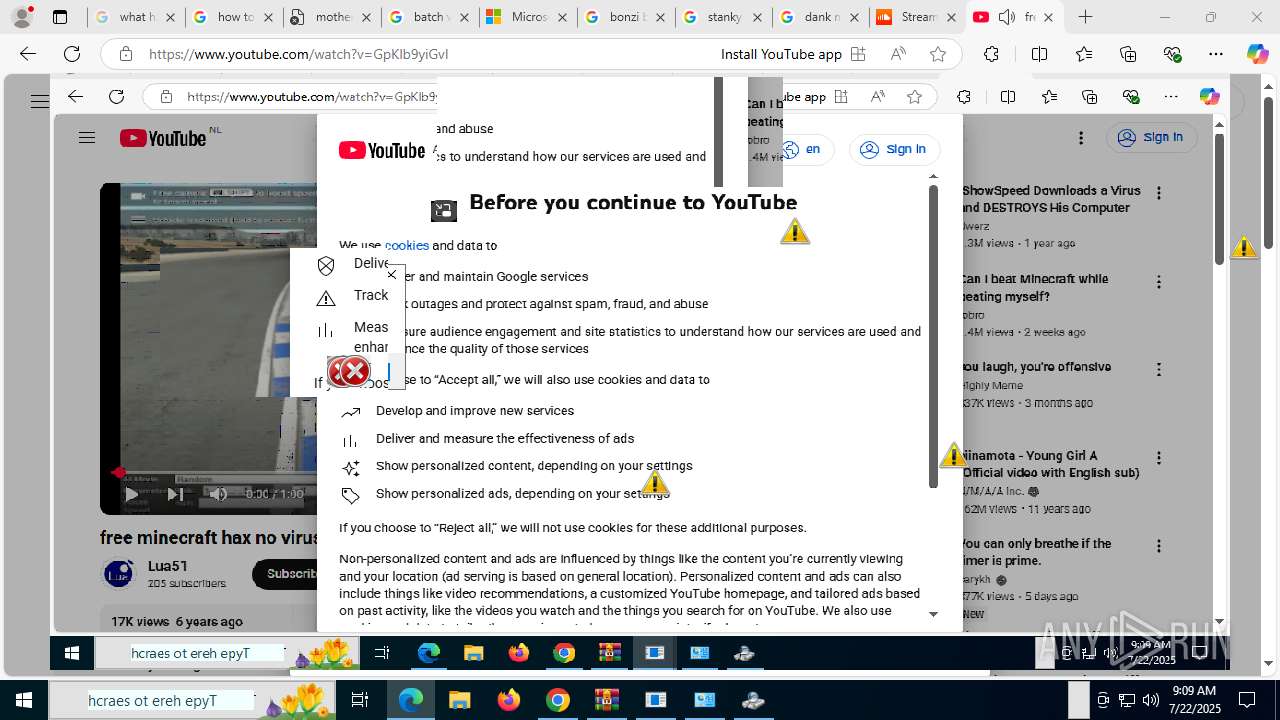1280x720 pixels.
Task: Open Copilot in outer Edge toolbar
Action: [x=1257, y=54]
